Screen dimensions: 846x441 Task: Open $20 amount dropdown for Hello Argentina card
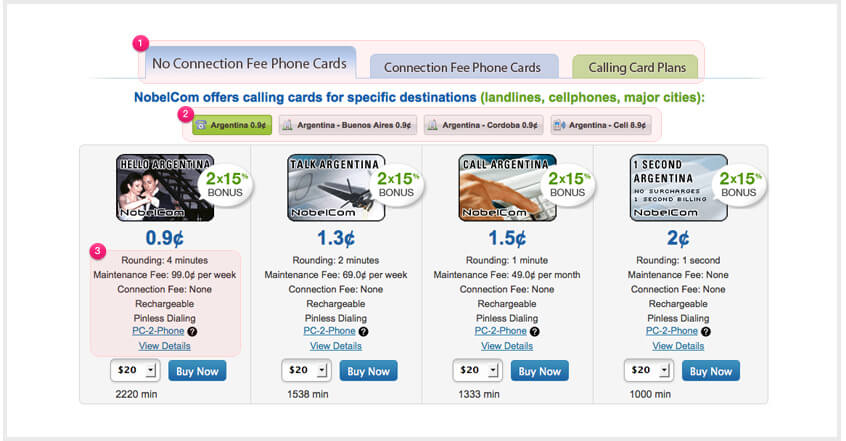tap(135, 370)
